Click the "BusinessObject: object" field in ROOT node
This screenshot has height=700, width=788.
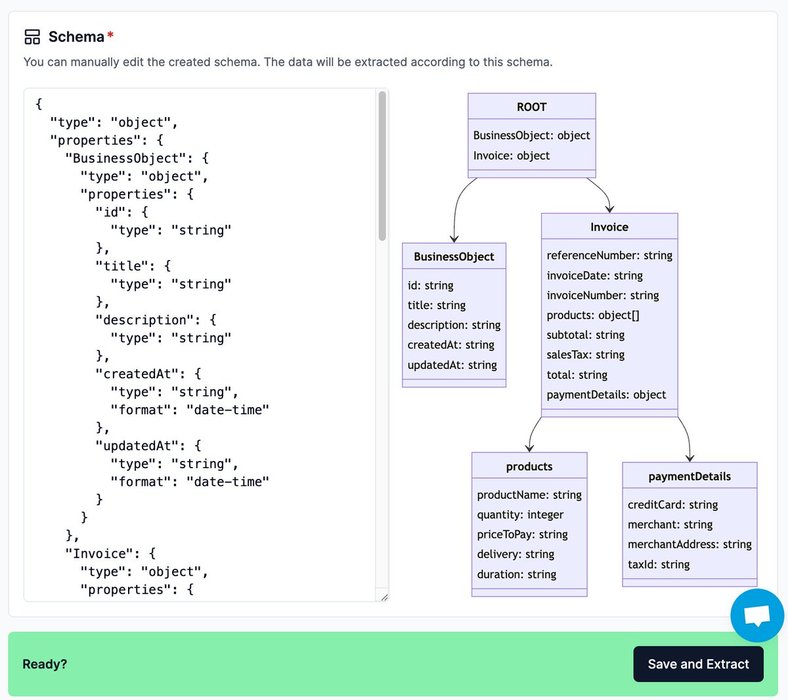pyautogui.click(x=531, y=136)
